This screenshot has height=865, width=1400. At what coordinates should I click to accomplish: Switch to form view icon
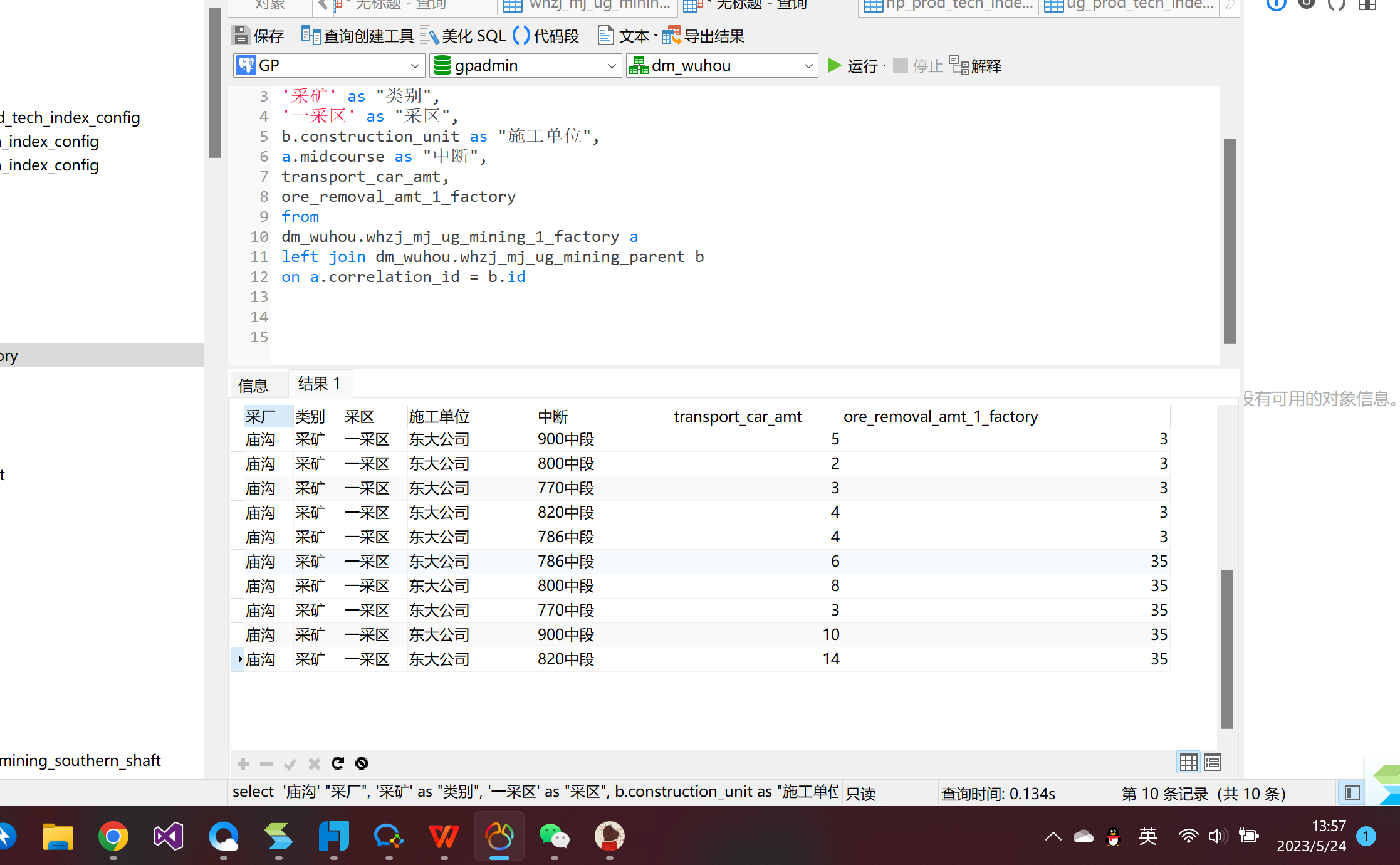[x=1213, y=762]
